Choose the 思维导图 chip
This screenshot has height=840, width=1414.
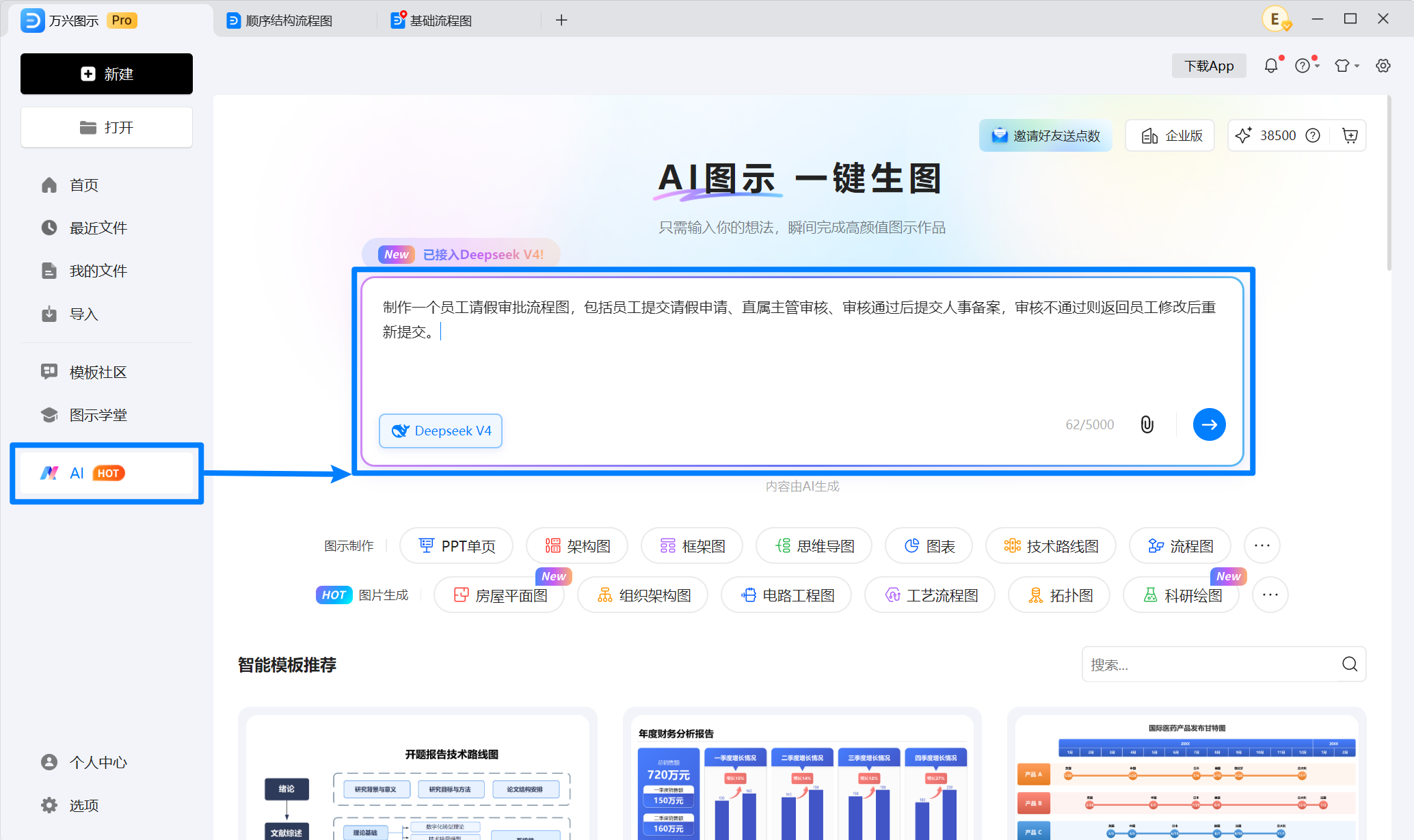(814, 545)
